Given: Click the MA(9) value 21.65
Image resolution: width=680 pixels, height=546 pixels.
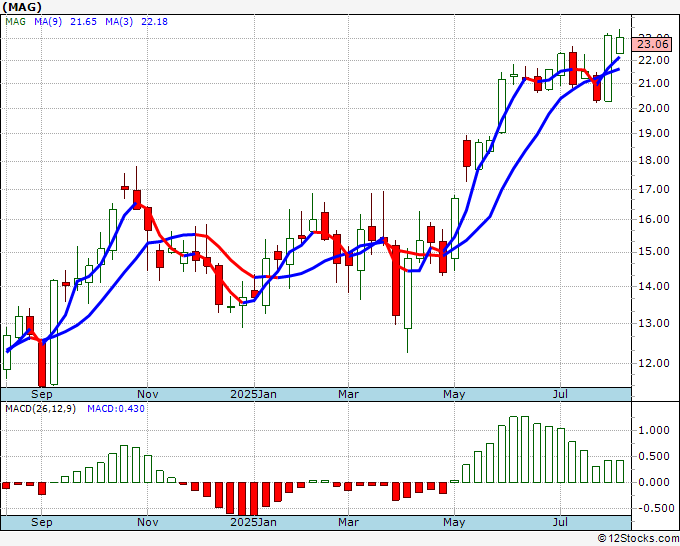Looking at the screenshot, I should coord(83,22).
